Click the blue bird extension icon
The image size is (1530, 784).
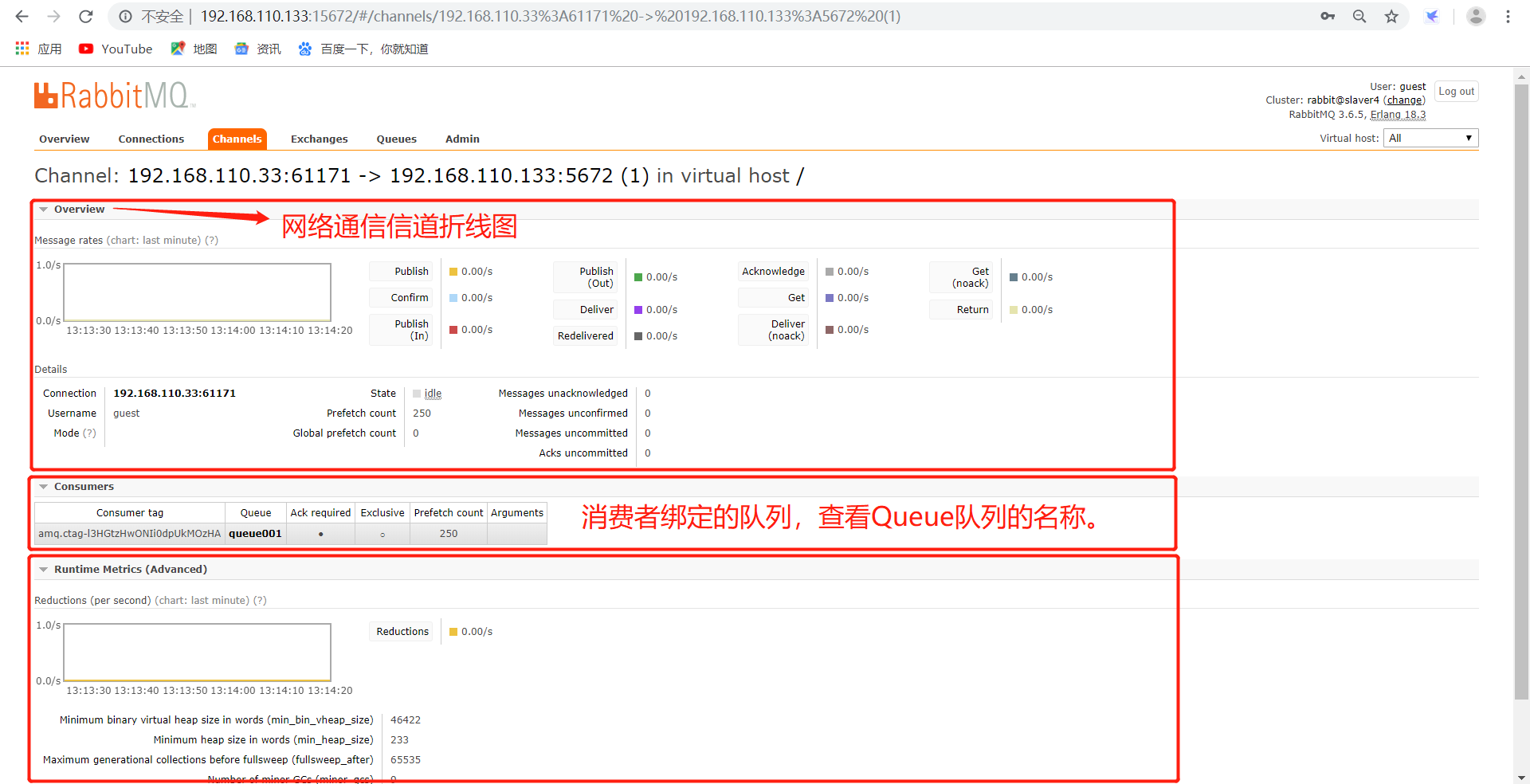(x=1432, y=16)
